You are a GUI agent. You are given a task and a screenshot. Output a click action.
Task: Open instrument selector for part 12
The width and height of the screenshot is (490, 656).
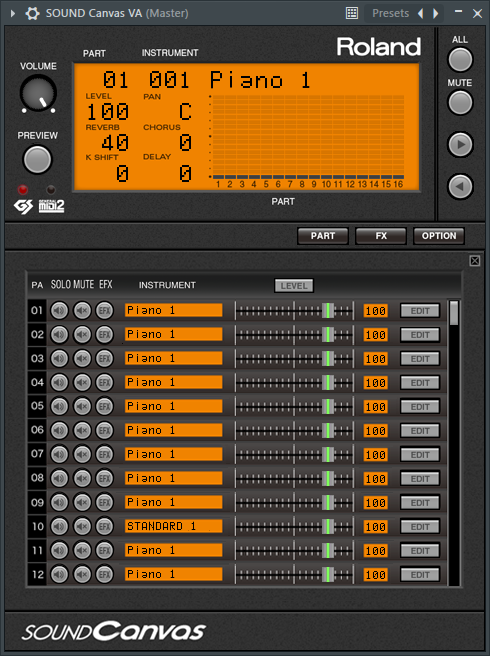pyautogui.click(x=174, y=574)
